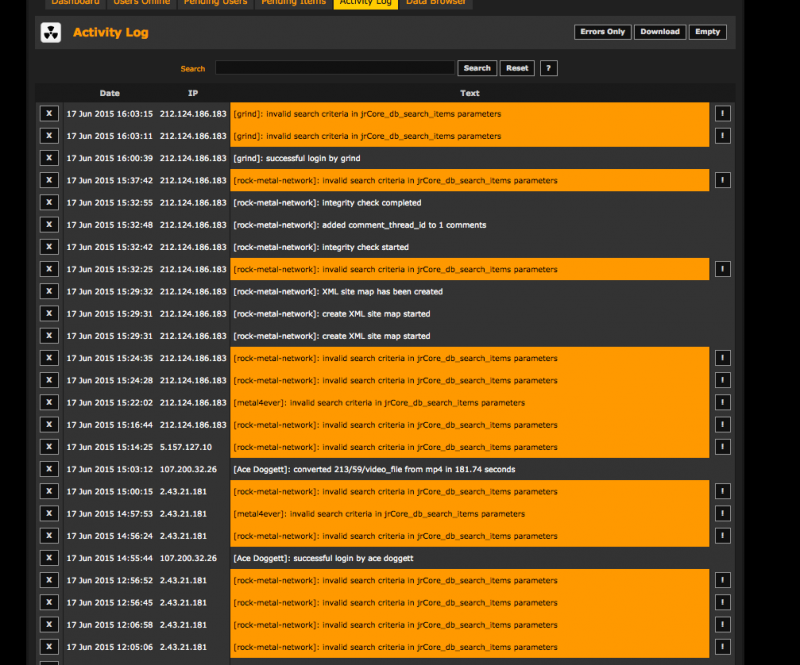Switch to the Data Browser tab
This screenshot has width=800, height=665.
click(x=434, y=3)
